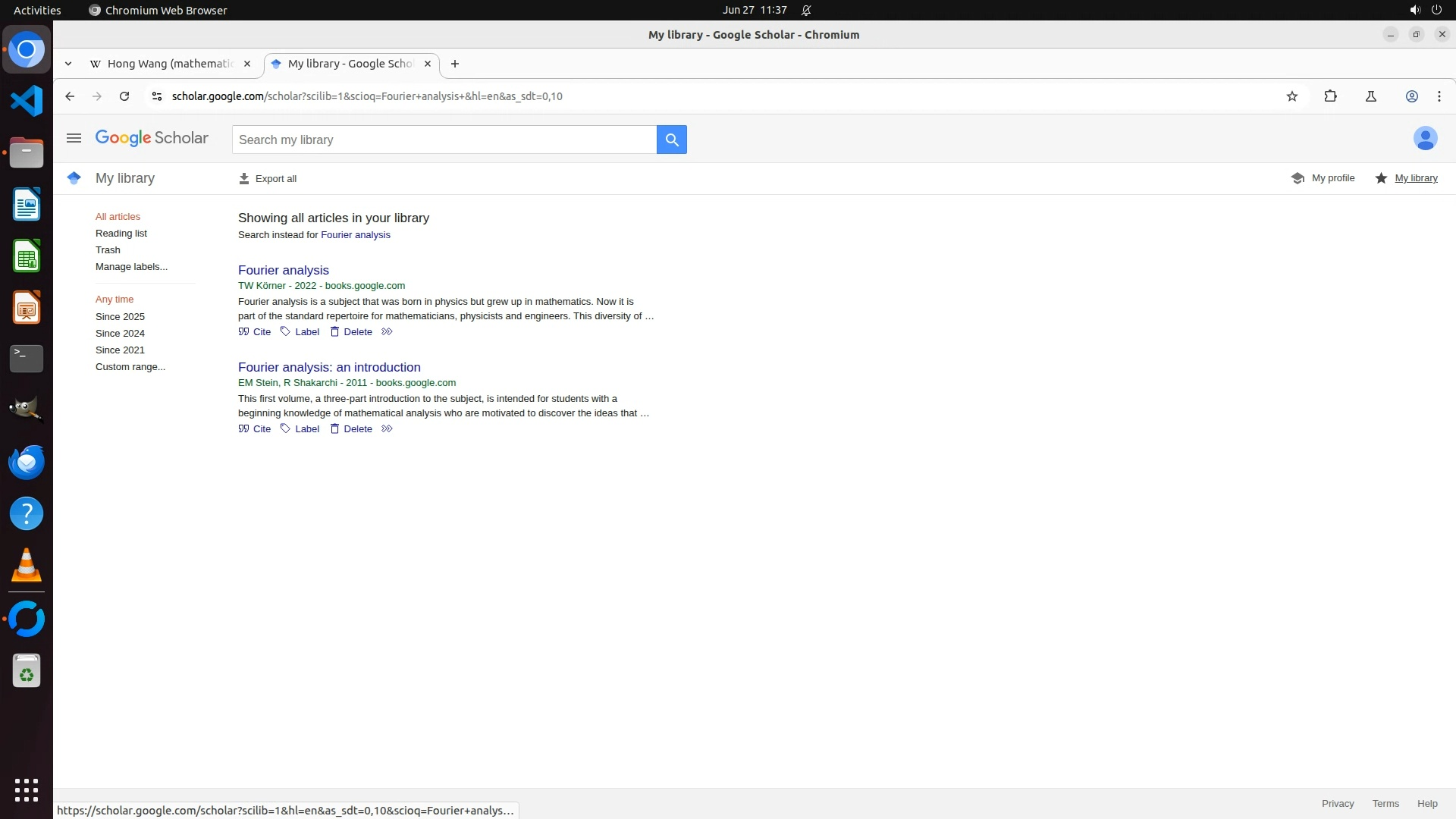Screen dimensions: 1456x819
Task: Click Label under Fourier analysis: an introduction
Action: tap(300, 428)
